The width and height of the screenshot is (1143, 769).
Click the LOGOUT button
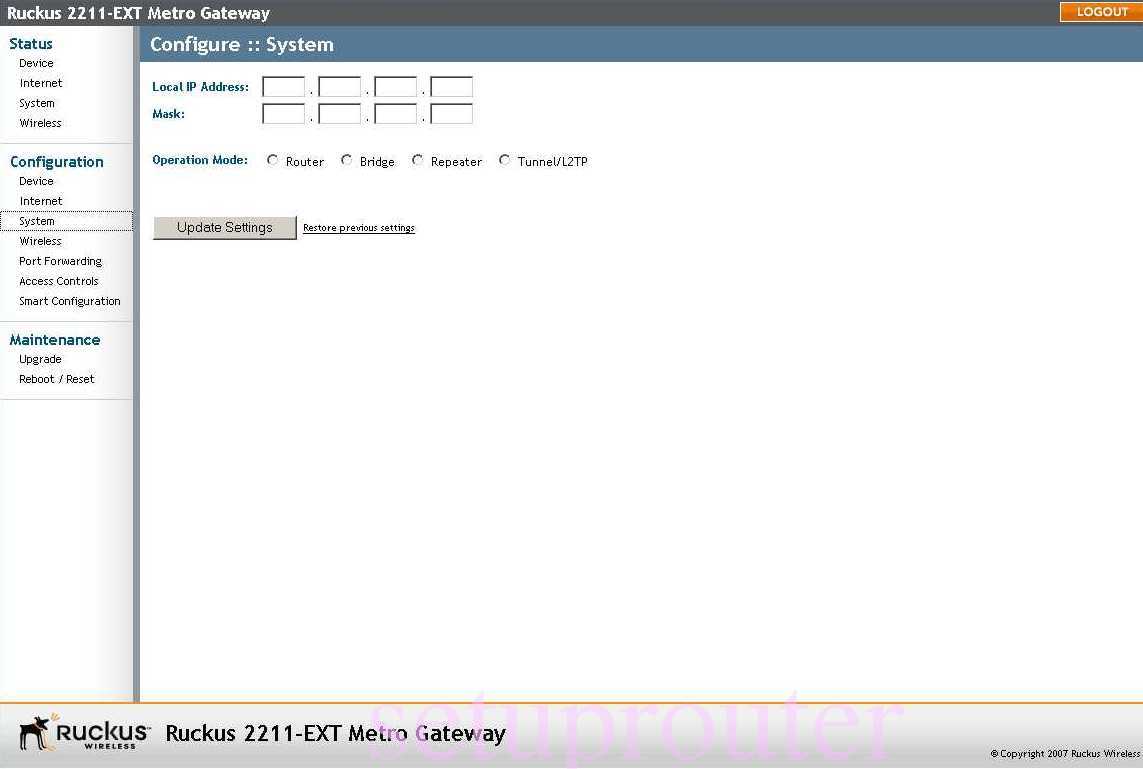tap(1100, 12)
